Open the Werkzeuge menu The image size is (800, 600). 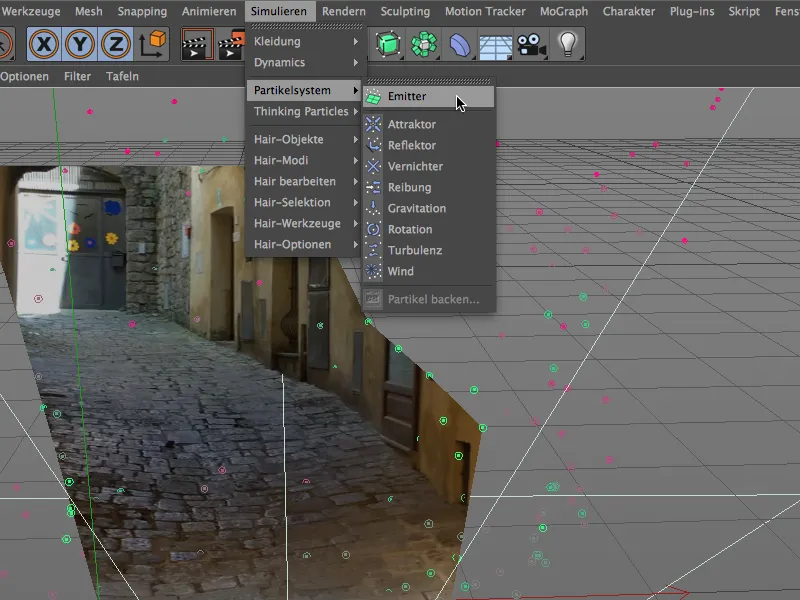pyautogui.click(x=31, y=11)
